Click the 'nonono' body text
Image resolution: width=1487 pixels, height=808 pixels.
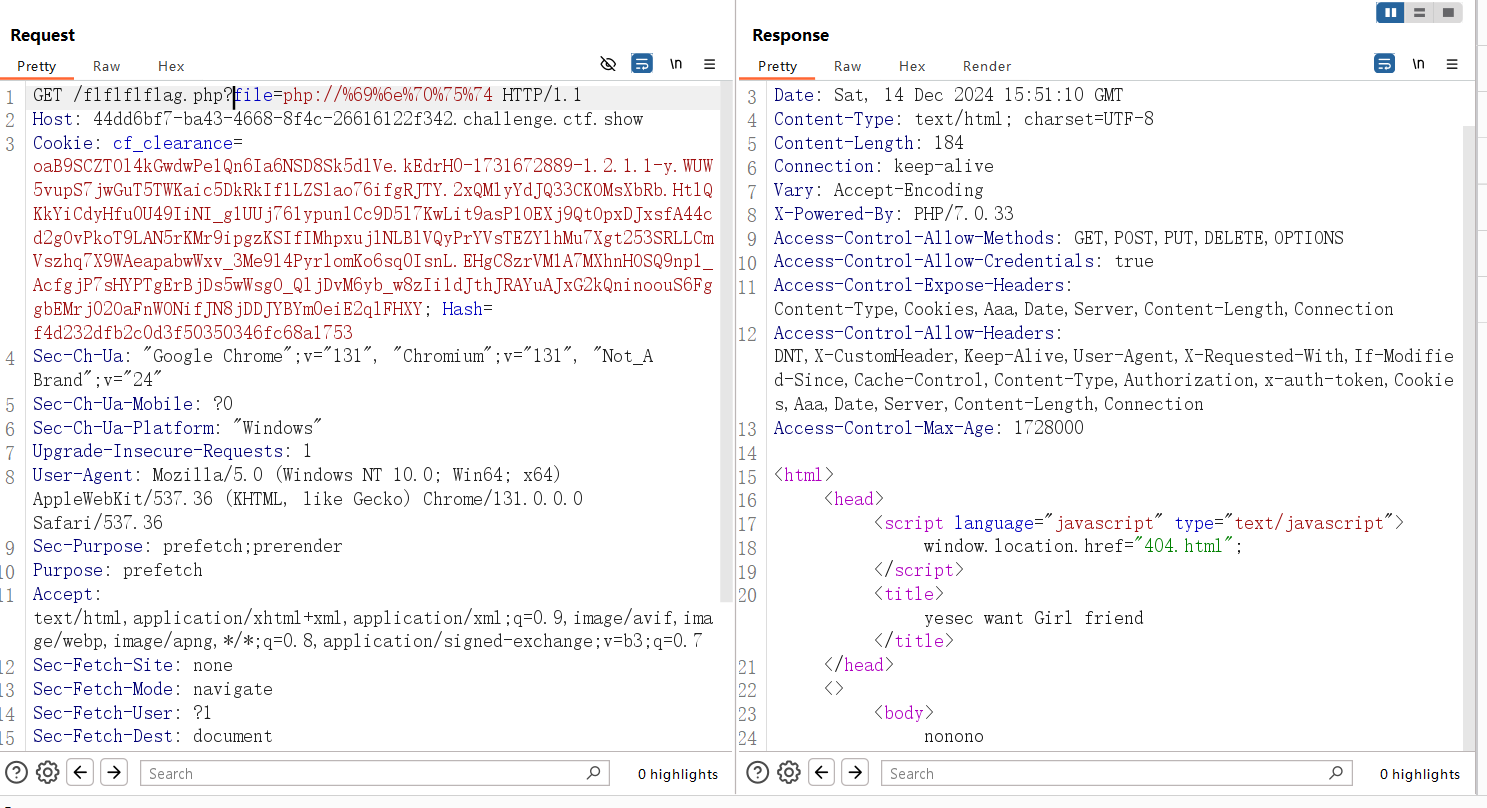(954, 736)
